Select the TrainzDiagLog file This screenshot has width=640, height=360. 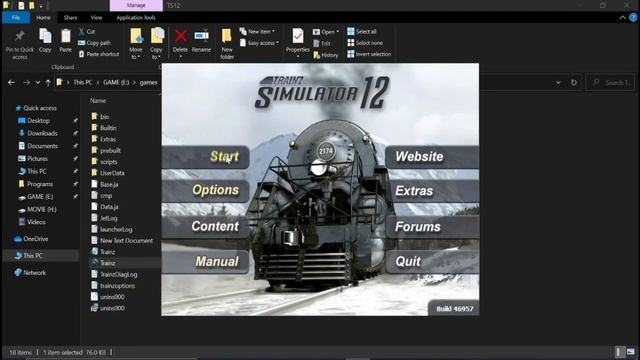coord(114,275)
